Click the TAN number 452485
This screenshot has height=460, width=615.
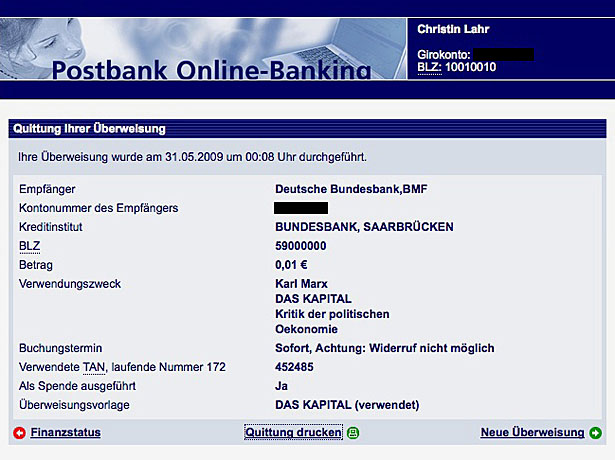[293, 367]
